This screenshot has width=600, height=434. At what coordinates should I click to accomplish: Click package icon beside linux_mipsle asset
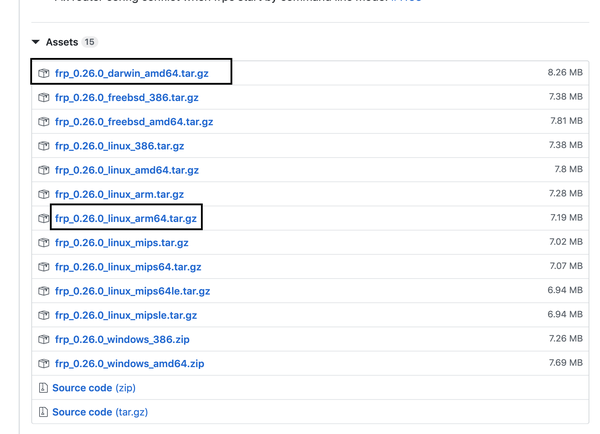[x=44, y=315]
